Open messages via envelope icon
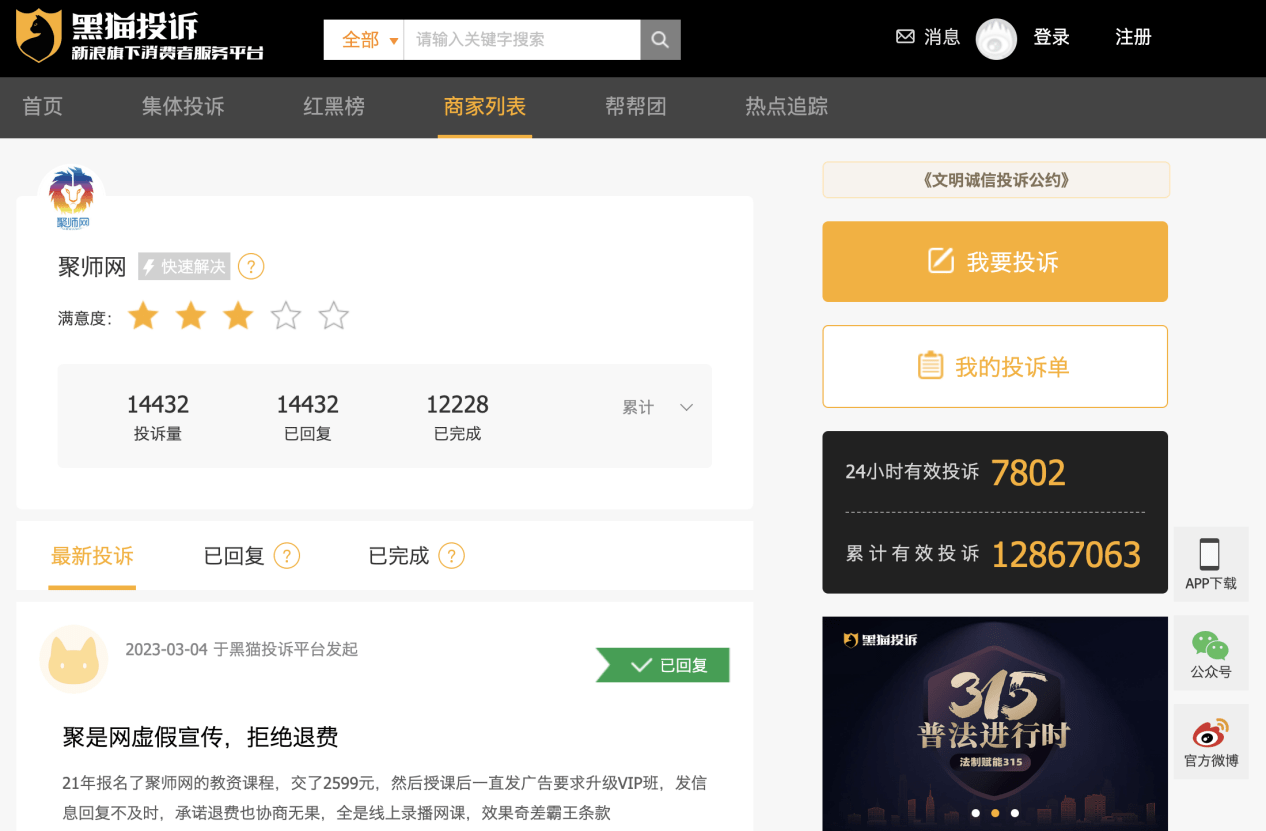The height and width of the screenshot is (831, 1266). 905,37
